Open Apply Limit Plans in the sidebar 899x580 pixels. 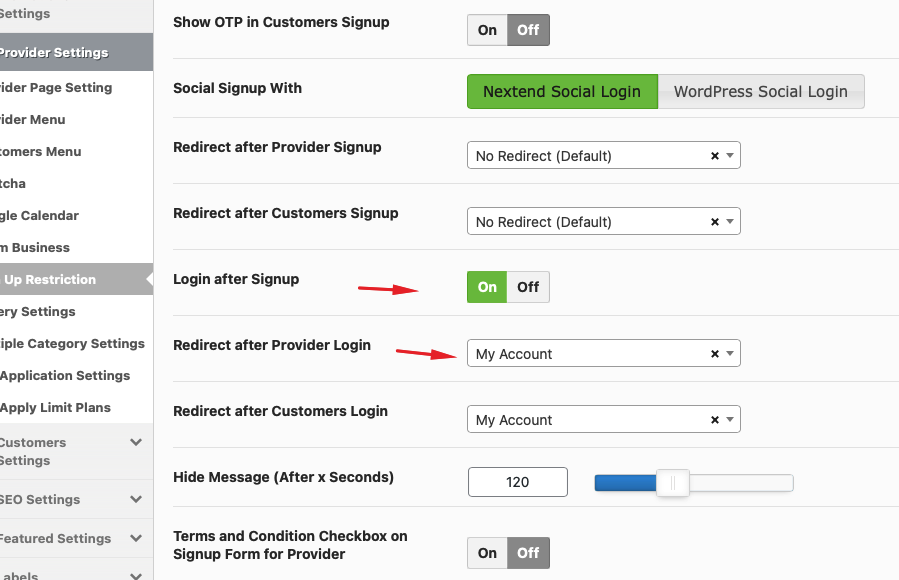pyautogui.click(x=56, y=407)
